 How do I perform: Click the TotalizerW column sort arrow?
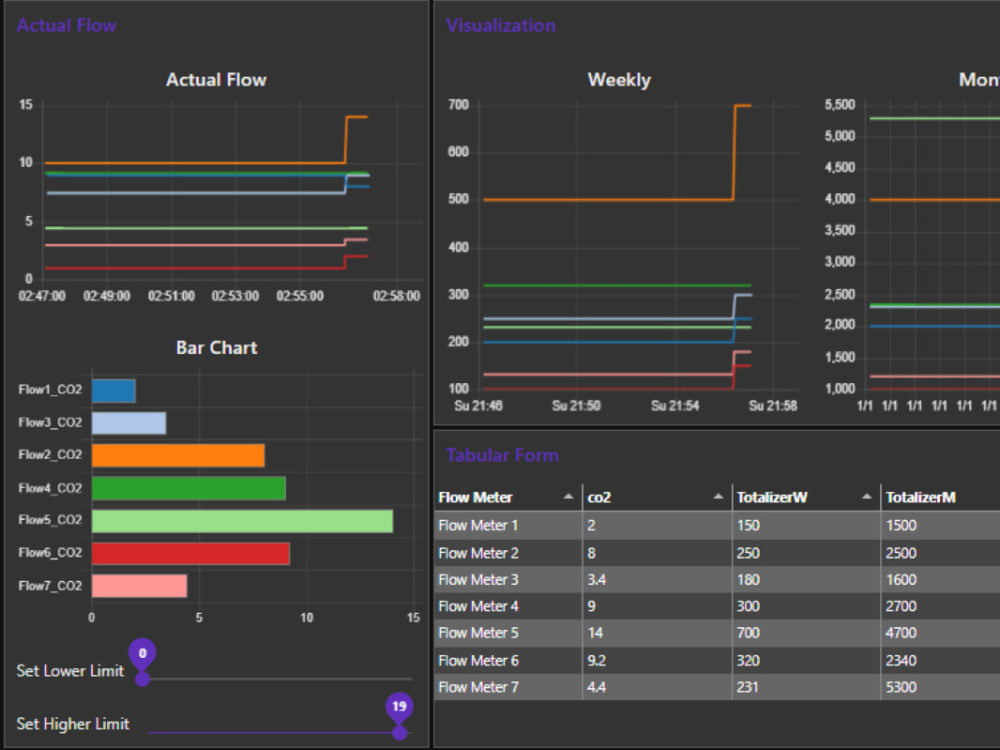point(864,497)
